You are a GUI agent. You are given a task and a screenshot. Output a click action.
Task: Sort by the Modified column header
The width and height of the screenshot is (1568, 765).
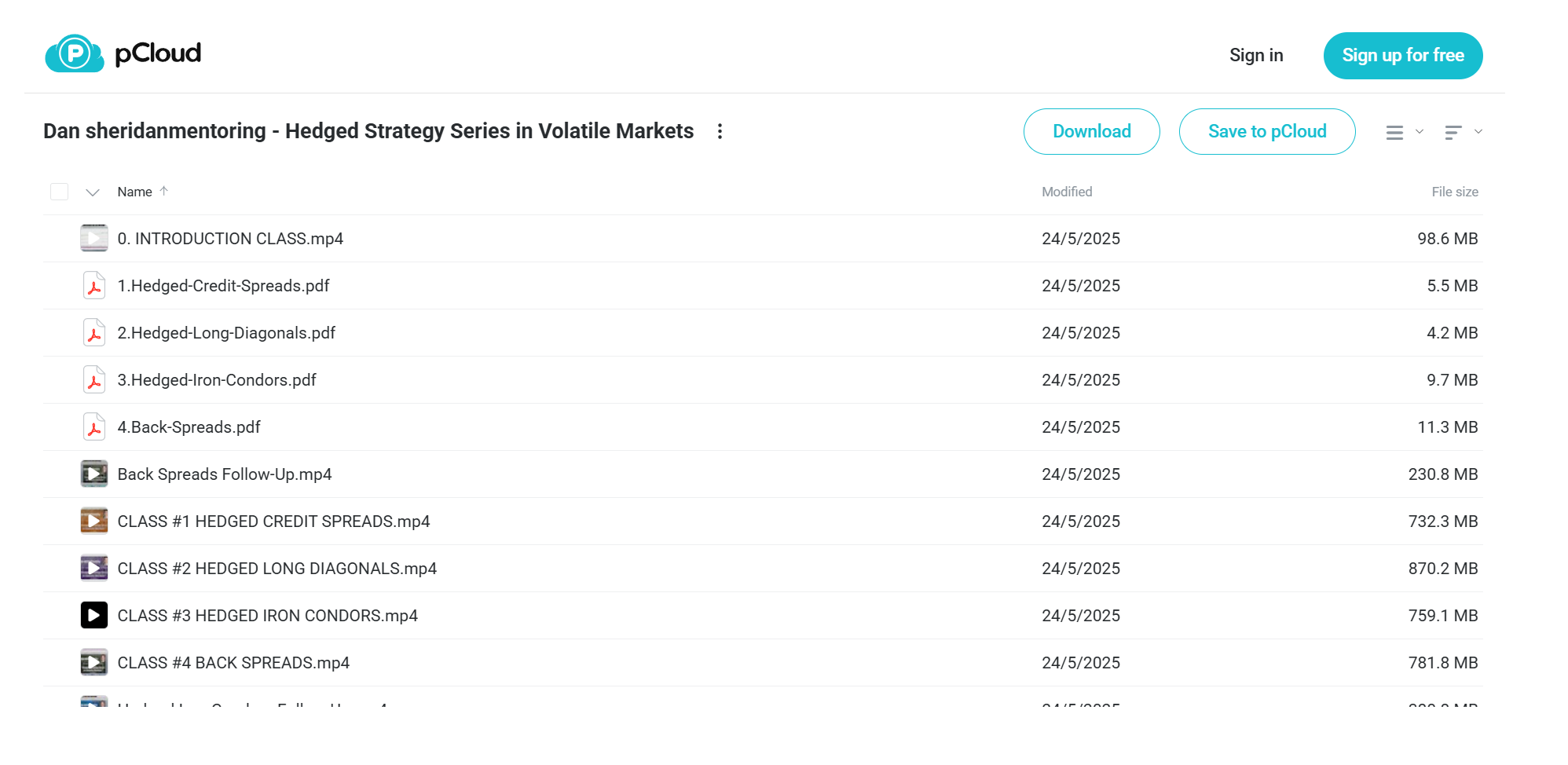tap(1067, 192)
